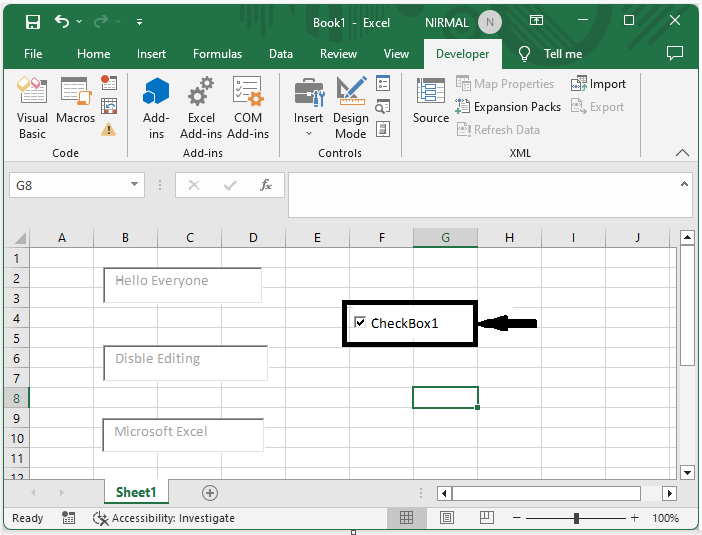This screenshot has width=702, height=535.
Task: Open the Name Box dropdown arrow
Action: coord(134,184)
